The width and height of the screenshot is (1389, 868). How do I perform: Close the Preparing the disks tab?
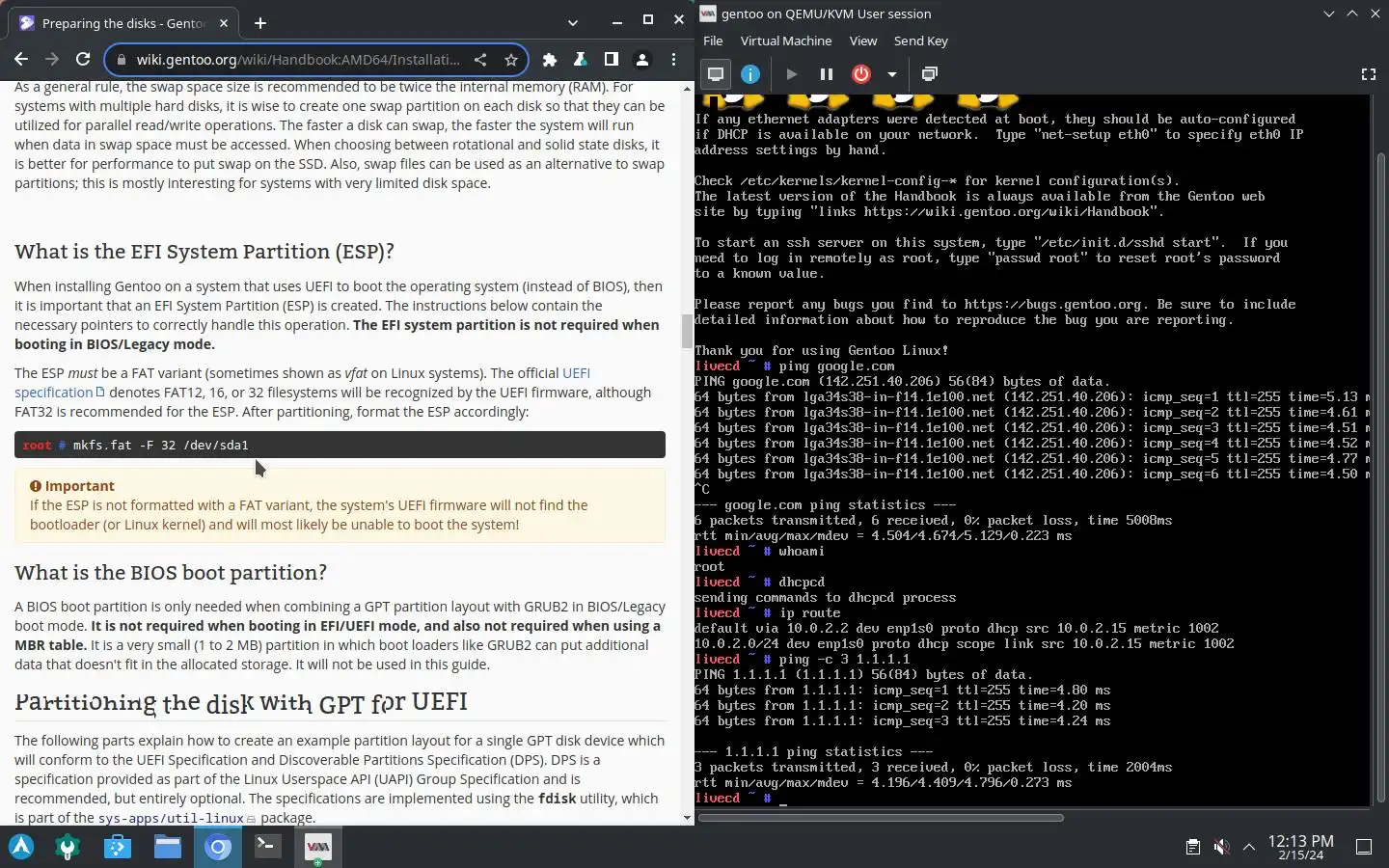point(224,23)
